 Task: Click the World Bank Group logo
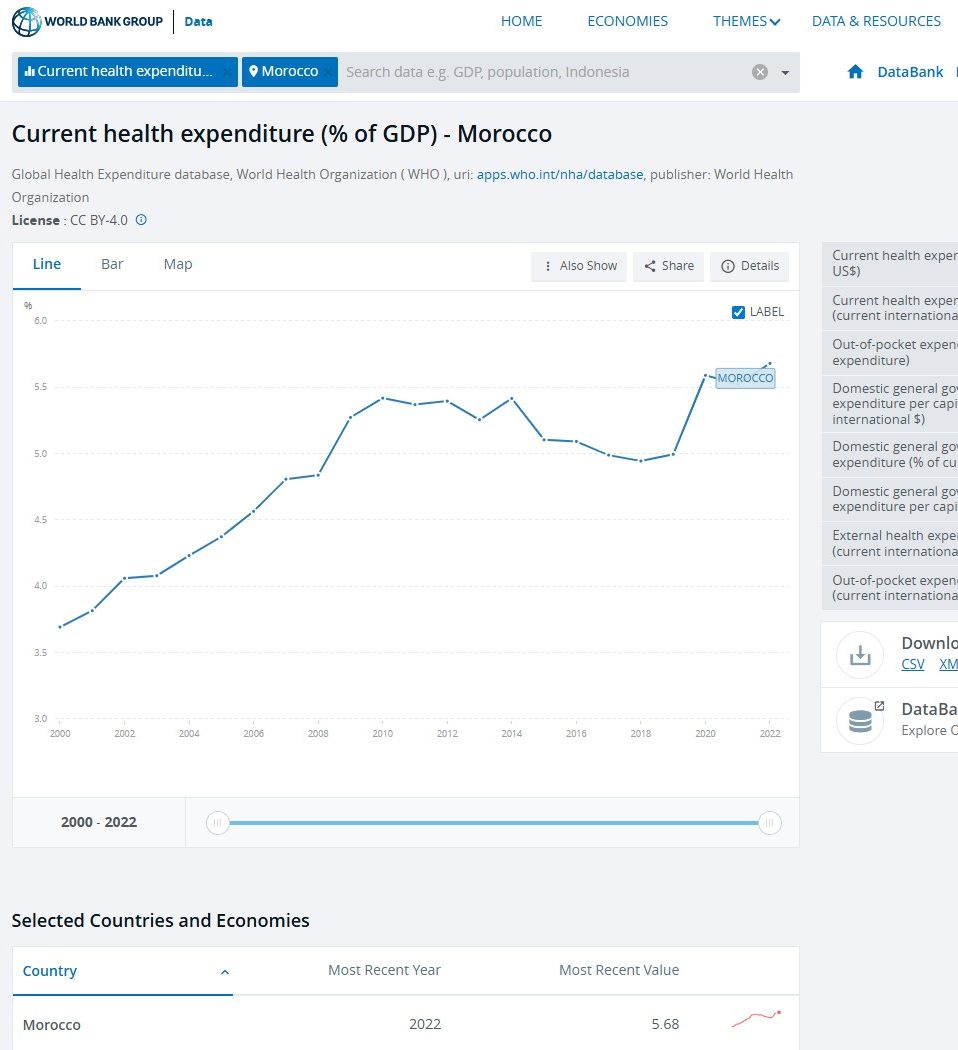pos(87,21)
